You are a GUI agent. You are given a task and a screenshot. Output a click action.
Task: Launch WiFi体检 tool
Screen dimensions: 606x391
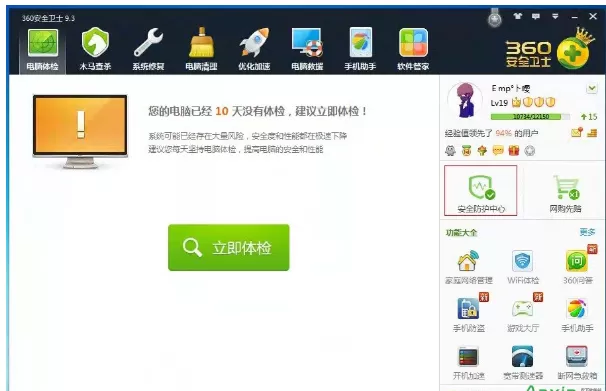tap(523, 267)
